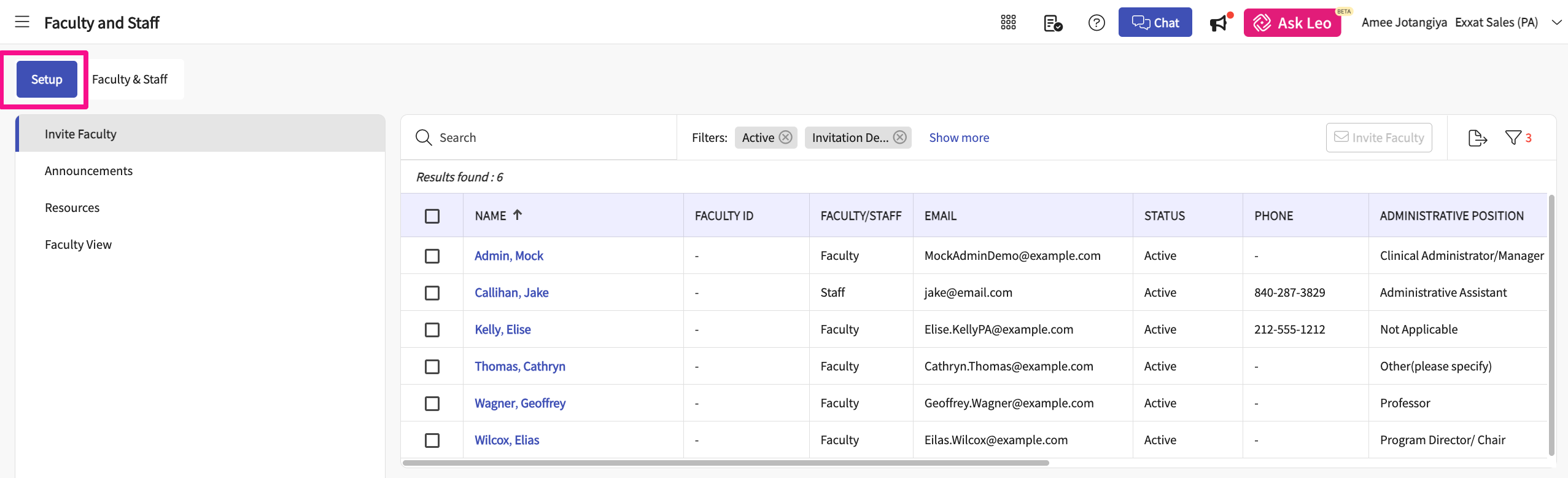Toggle the select-all header checkbox

432,216
